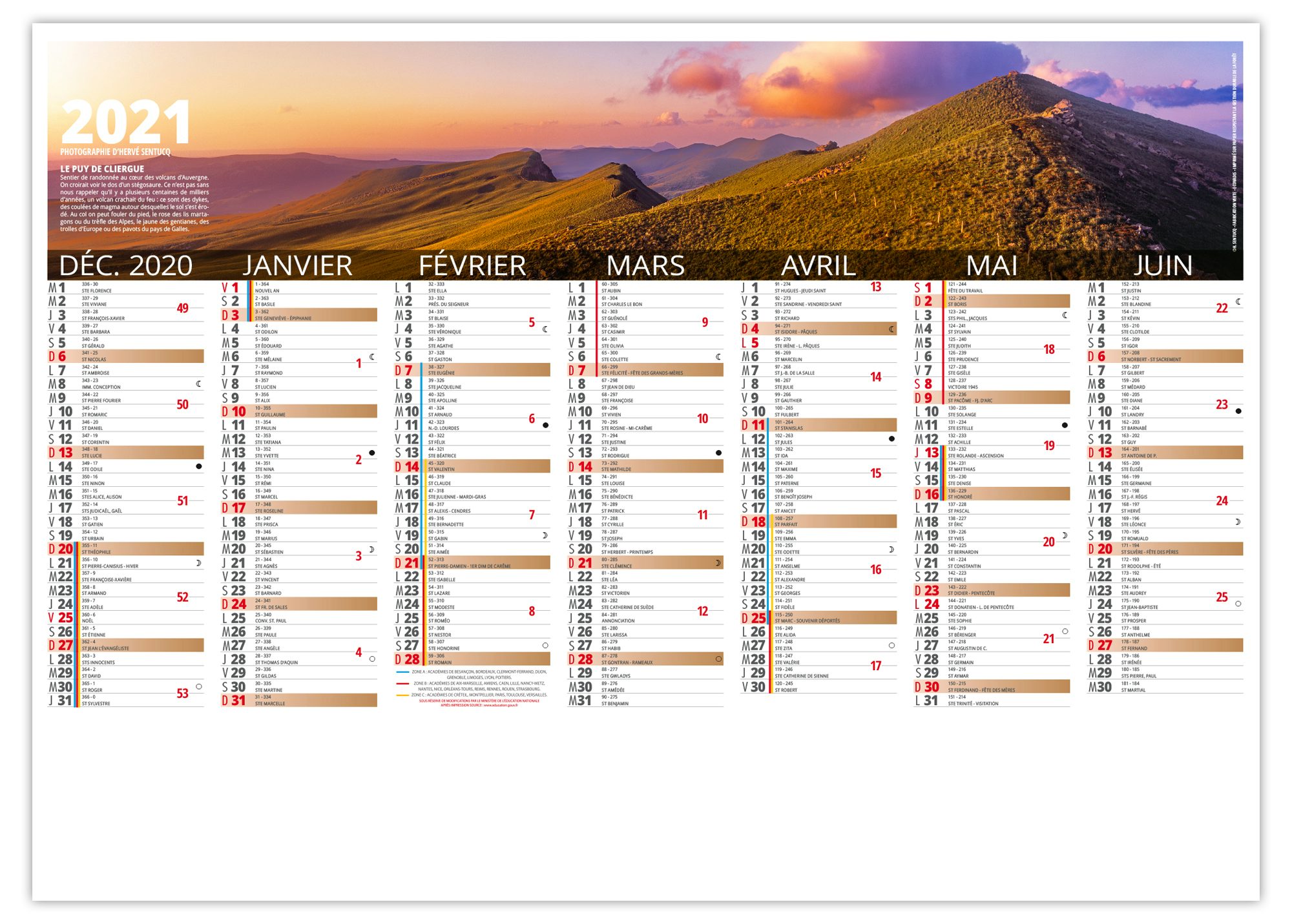Open the DÉC. 2020 month header

coord(125,265)
